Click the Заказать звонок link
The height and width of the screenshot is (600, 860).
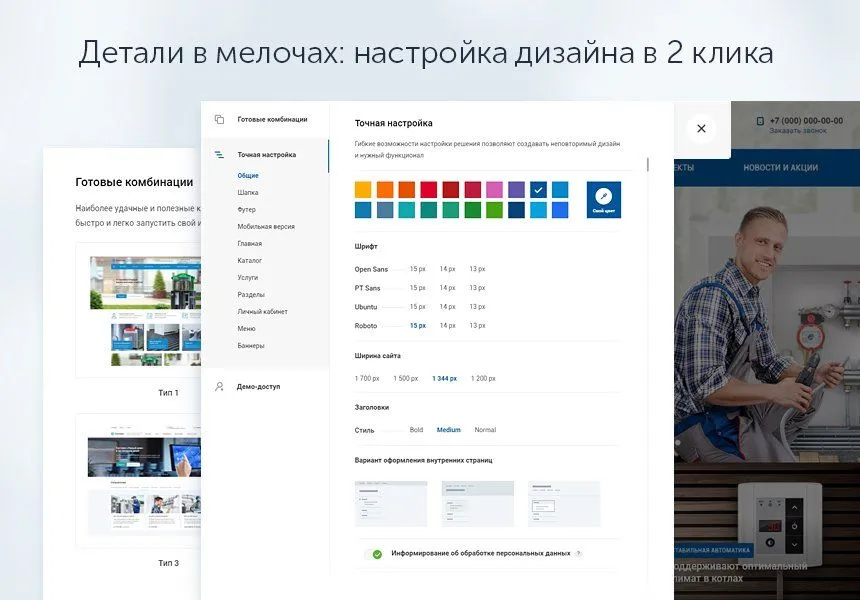[797, 131]
